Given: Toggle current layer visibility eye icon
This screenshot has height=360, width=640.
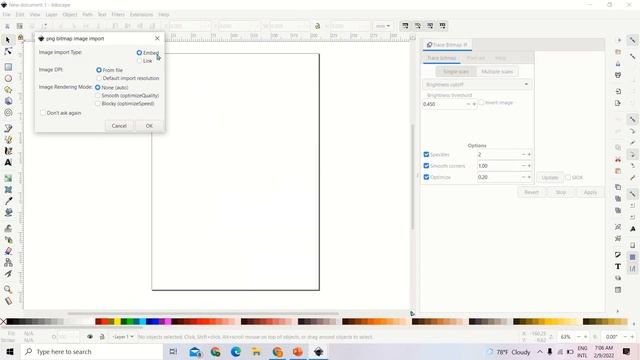Looking at the screenshot, I should click(90, 337).
